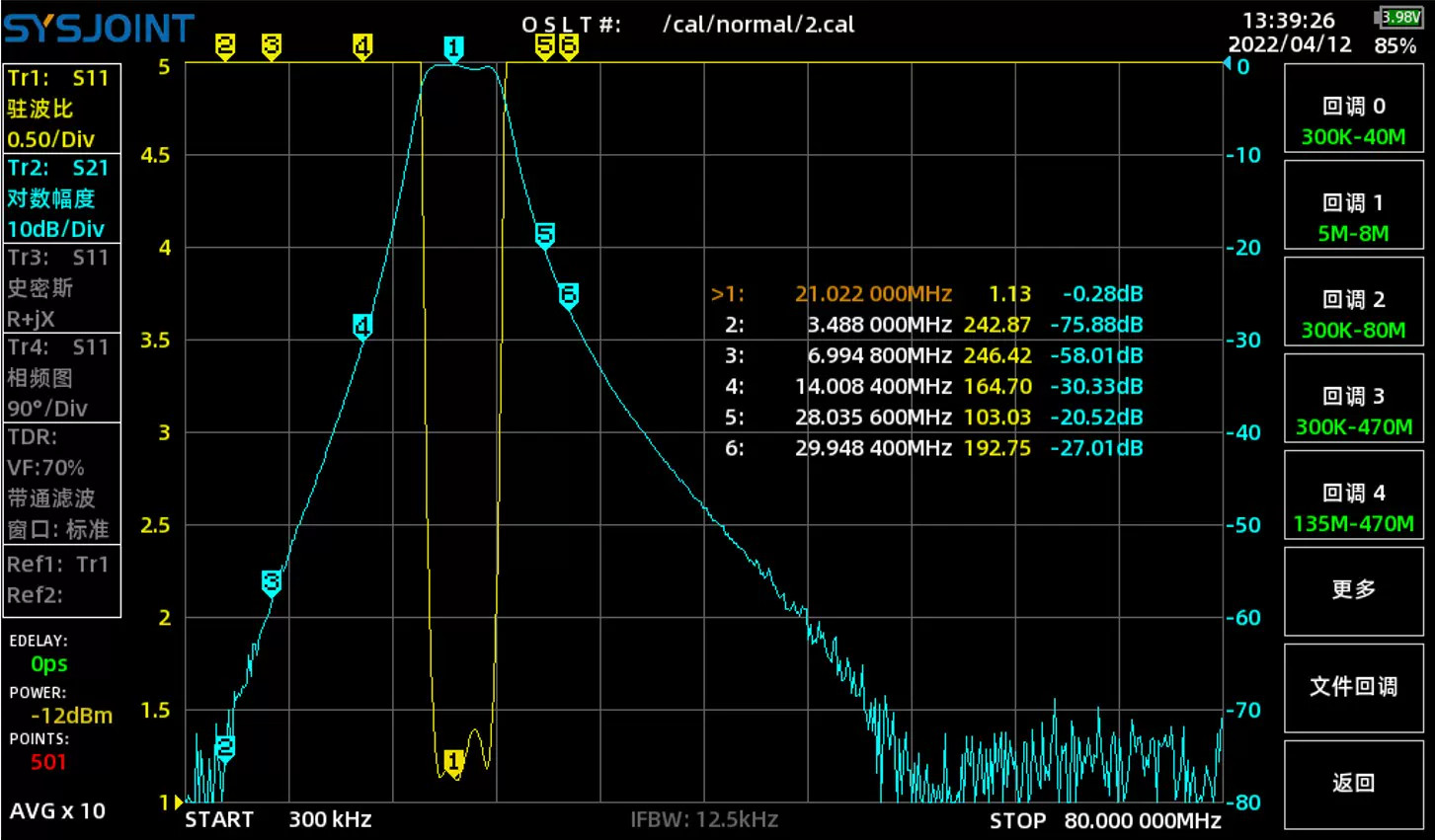The width and height of the screenshot is (1435, 840).
Task: Select cyan marker 2 near noise floor
Action: [225, 747]
